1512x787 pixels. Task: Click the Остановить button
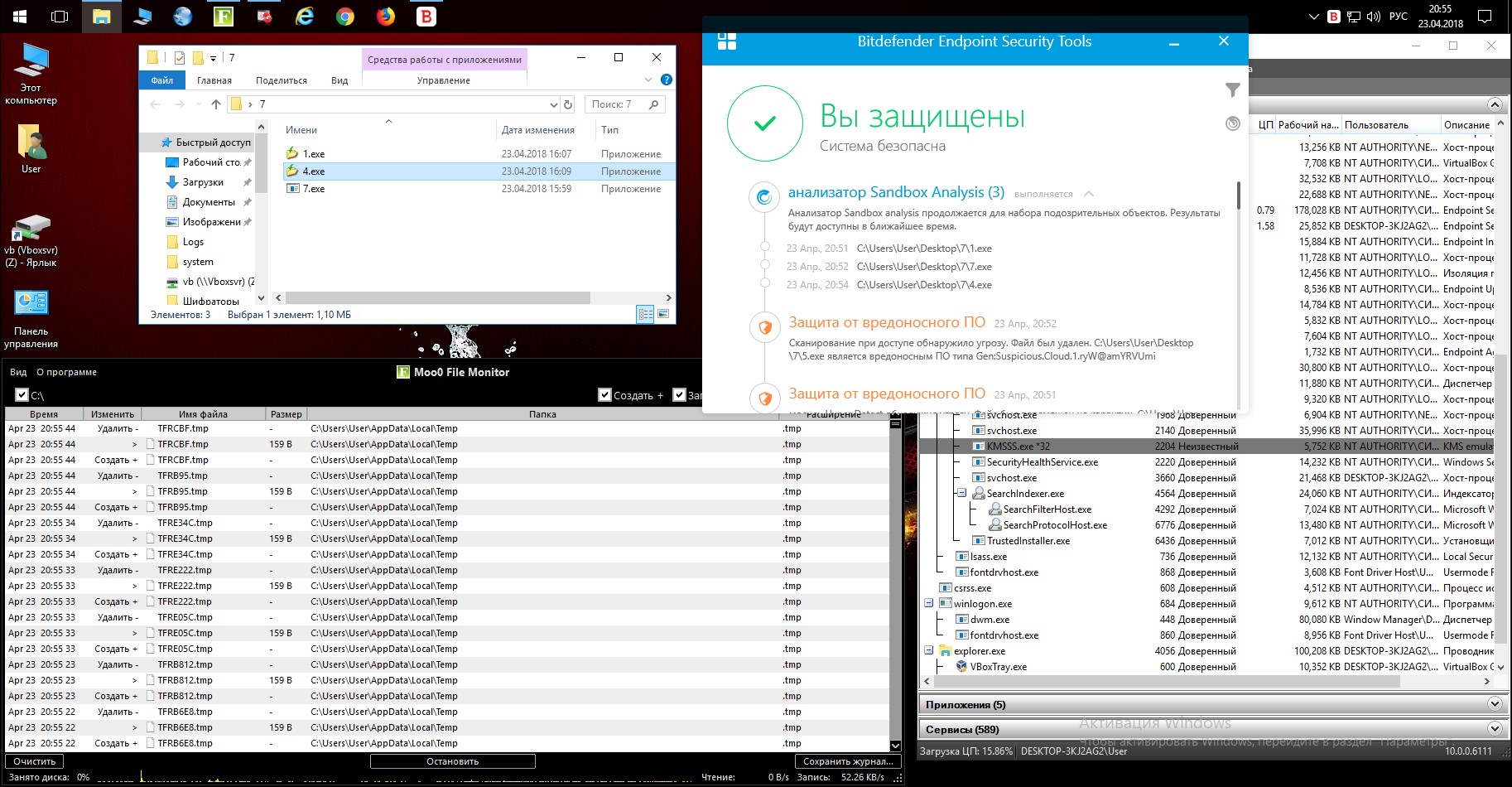pos(453,761)
